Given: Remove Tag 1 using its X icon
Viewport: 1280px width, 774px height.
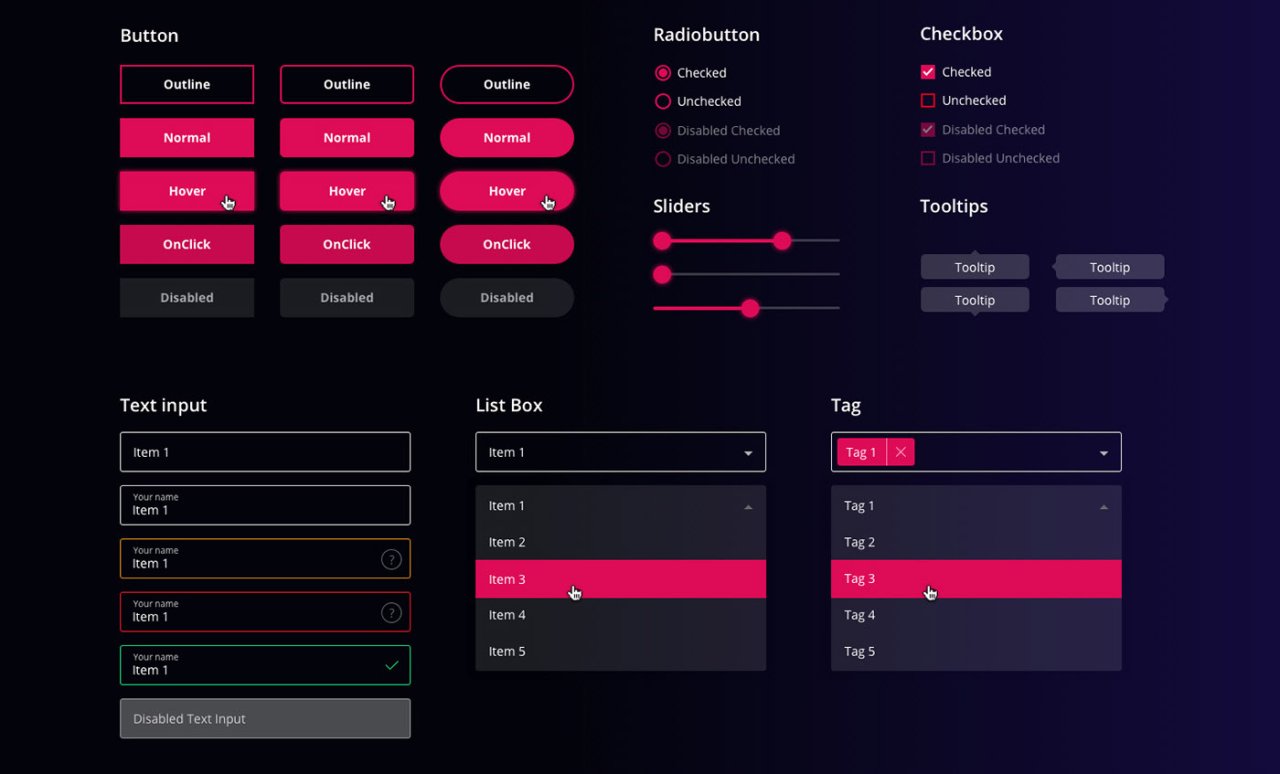Looking at the screenshot, I should tap(900, 452).
